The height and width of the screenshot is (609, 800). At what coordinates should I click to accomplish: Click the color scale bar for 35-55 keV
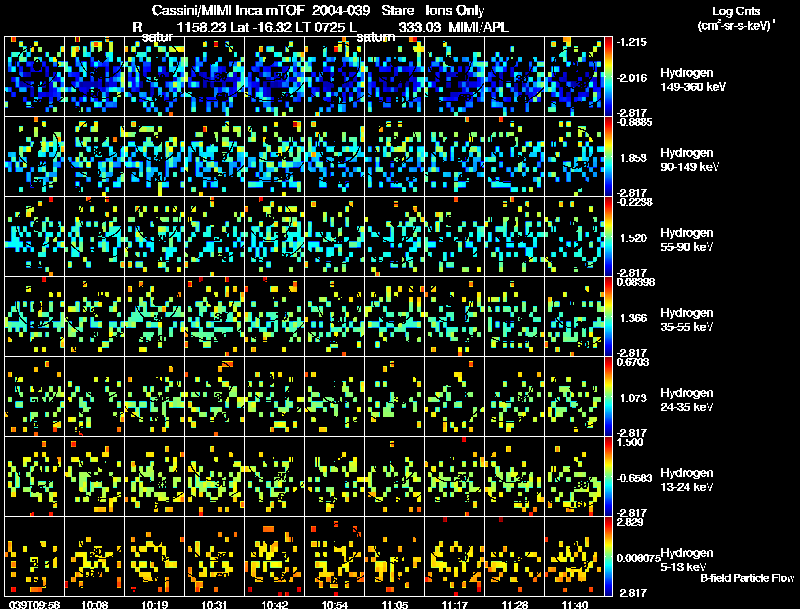click(x=608, y=317)
